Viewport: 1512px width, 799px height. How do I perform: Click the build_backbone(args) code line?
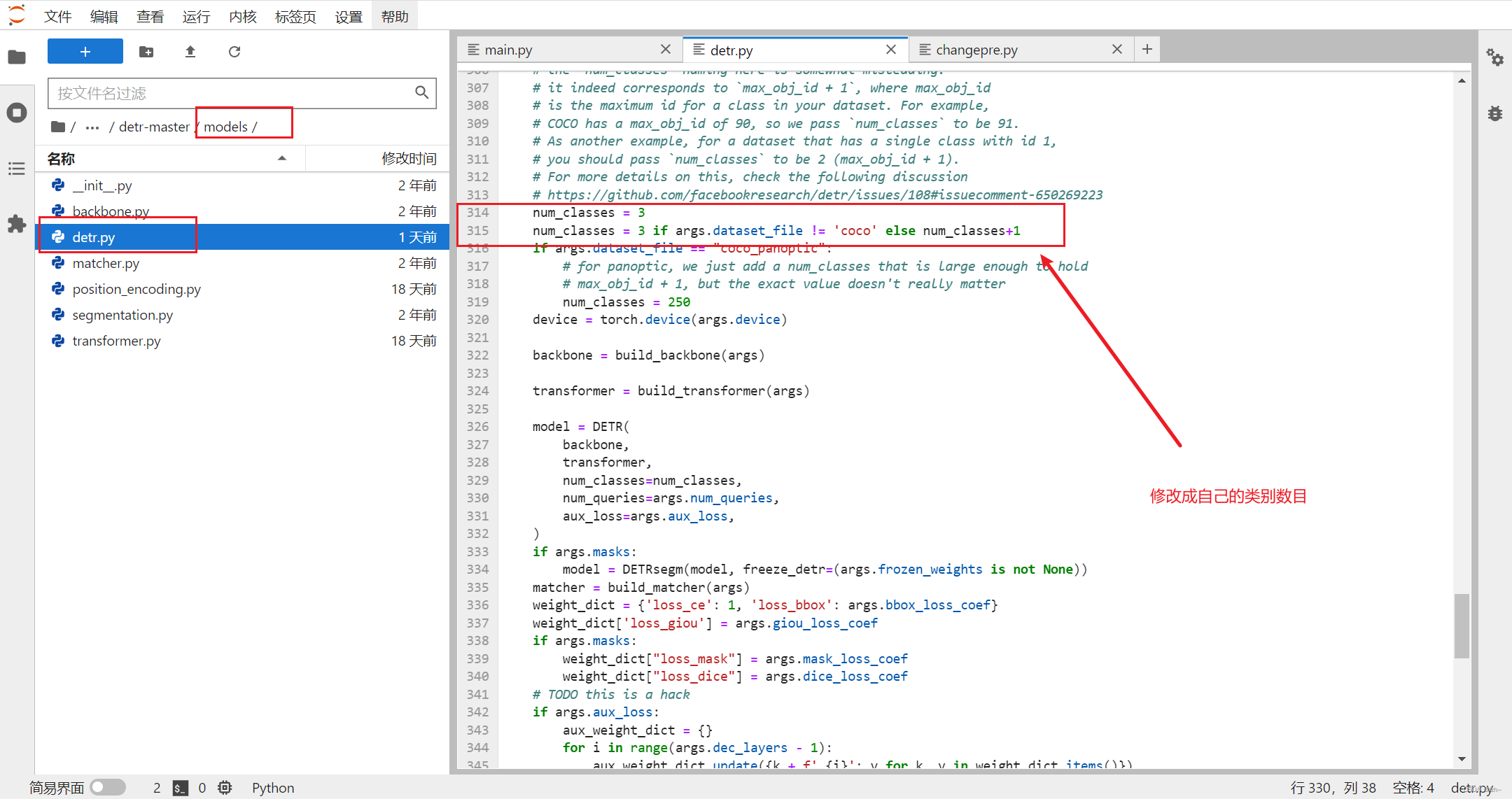648,355
